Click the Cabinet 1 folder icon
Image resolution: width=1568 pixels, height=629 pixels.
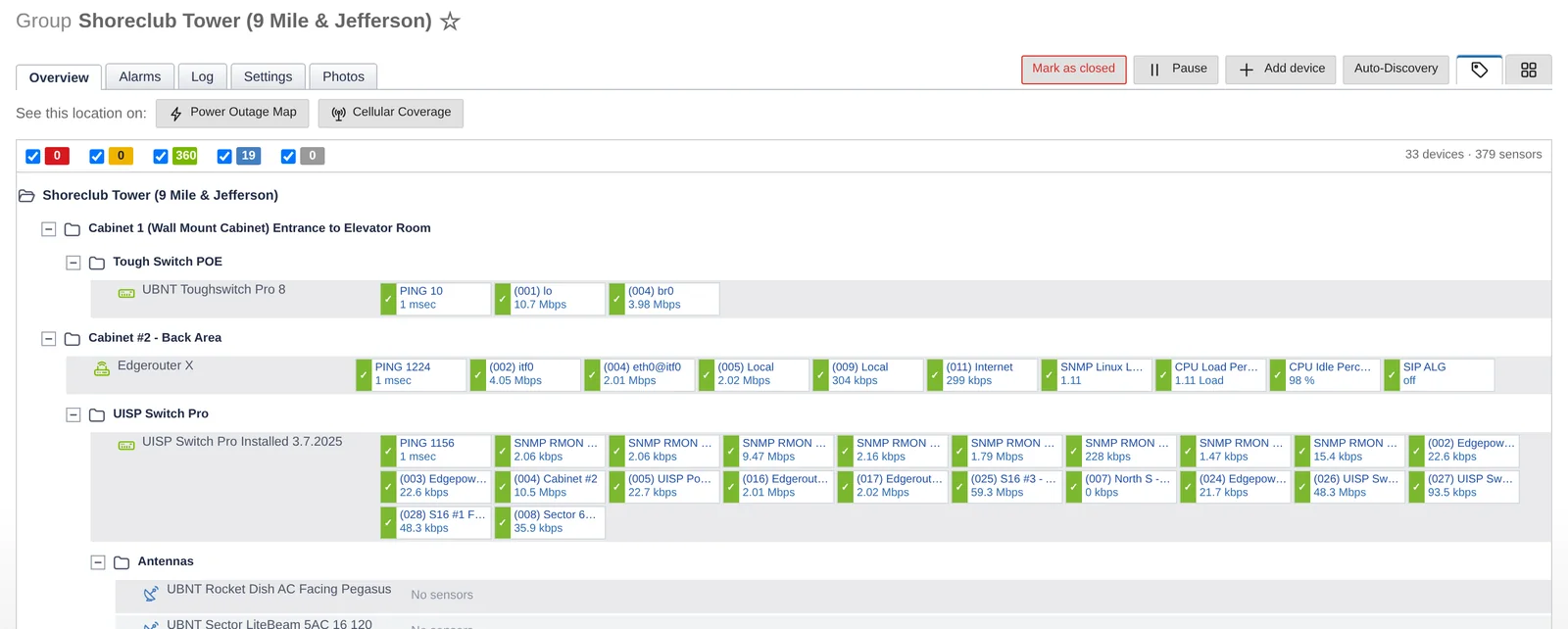(73, 229)
